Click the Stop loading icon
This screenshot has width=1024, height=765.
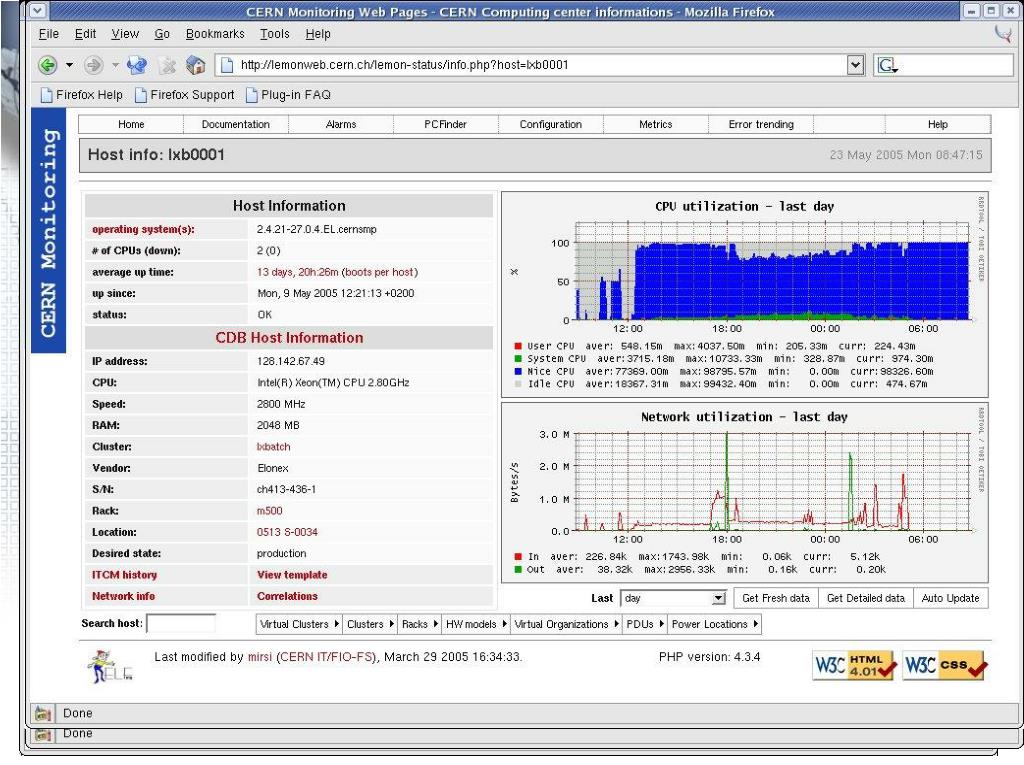(167, 65)
